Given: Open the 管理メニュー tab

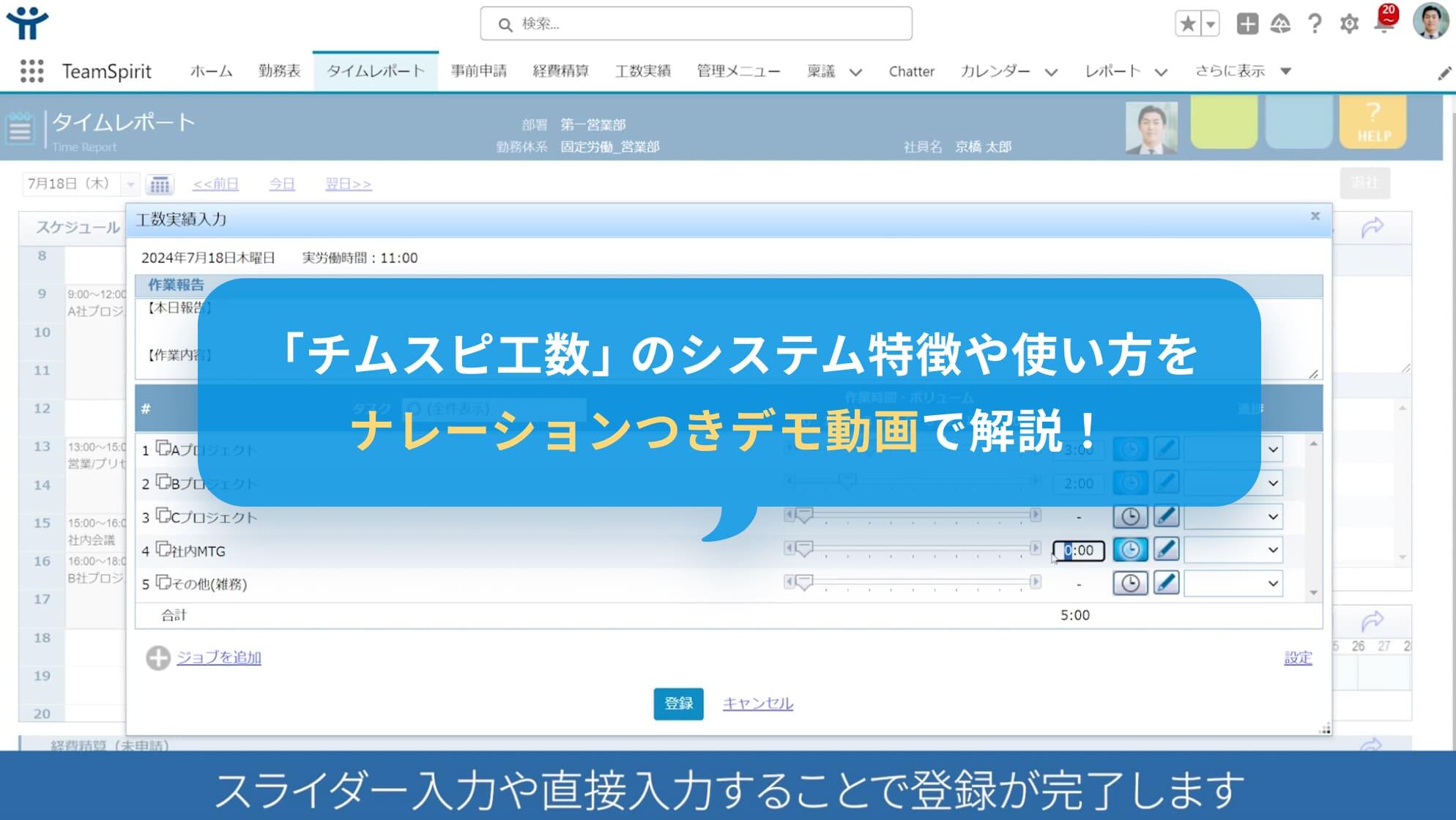Looking at the screenshot, I should pyautogui.click(x=738, y=71).
